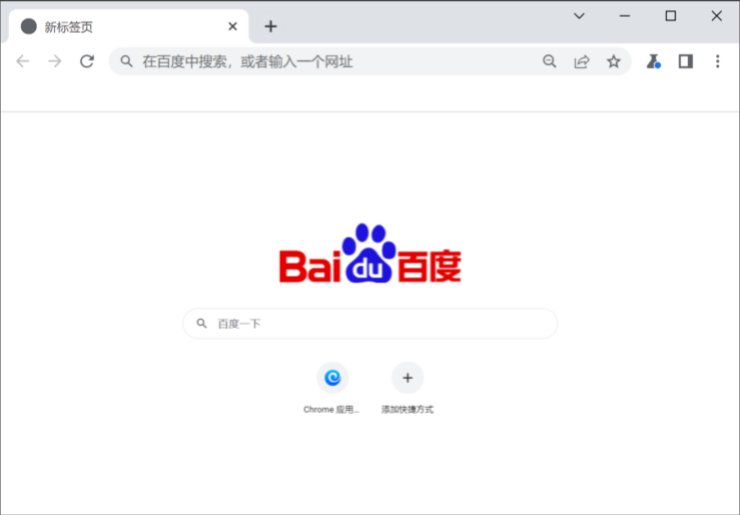Minimize the Chrome window
Image resolution: width=740 pixels, height=515 pixels.
625,16
